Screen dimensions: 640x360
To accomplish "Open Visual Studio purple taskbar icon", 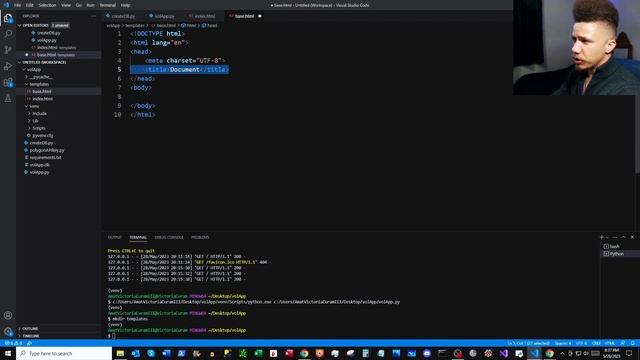I will pos(504,353).
